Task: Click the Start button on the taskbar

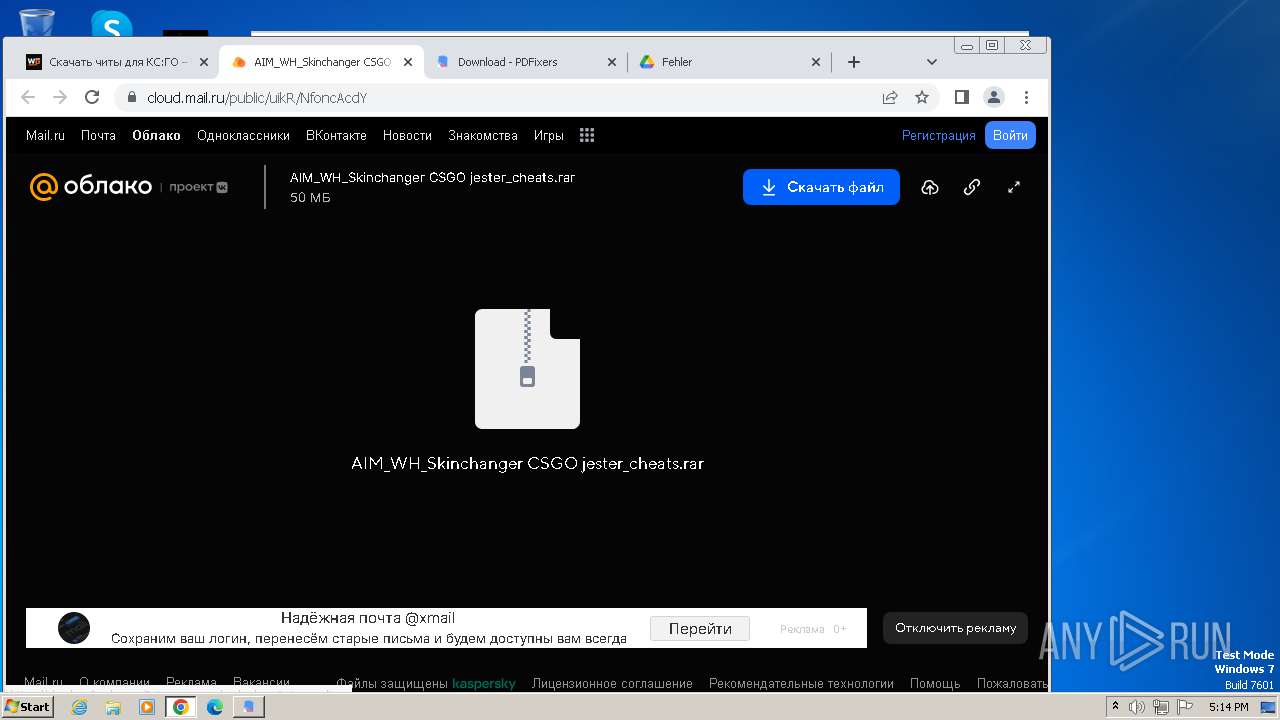Action: (27, 706)
